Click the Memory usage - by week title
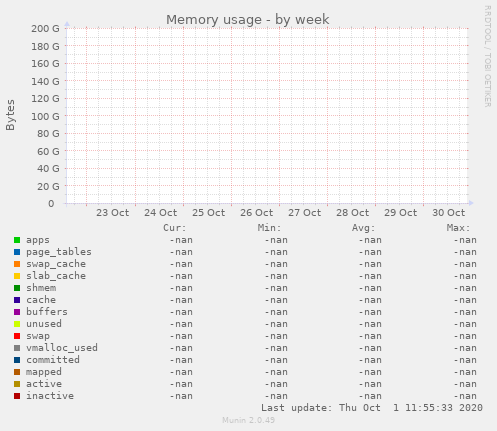 coord(248,20)
